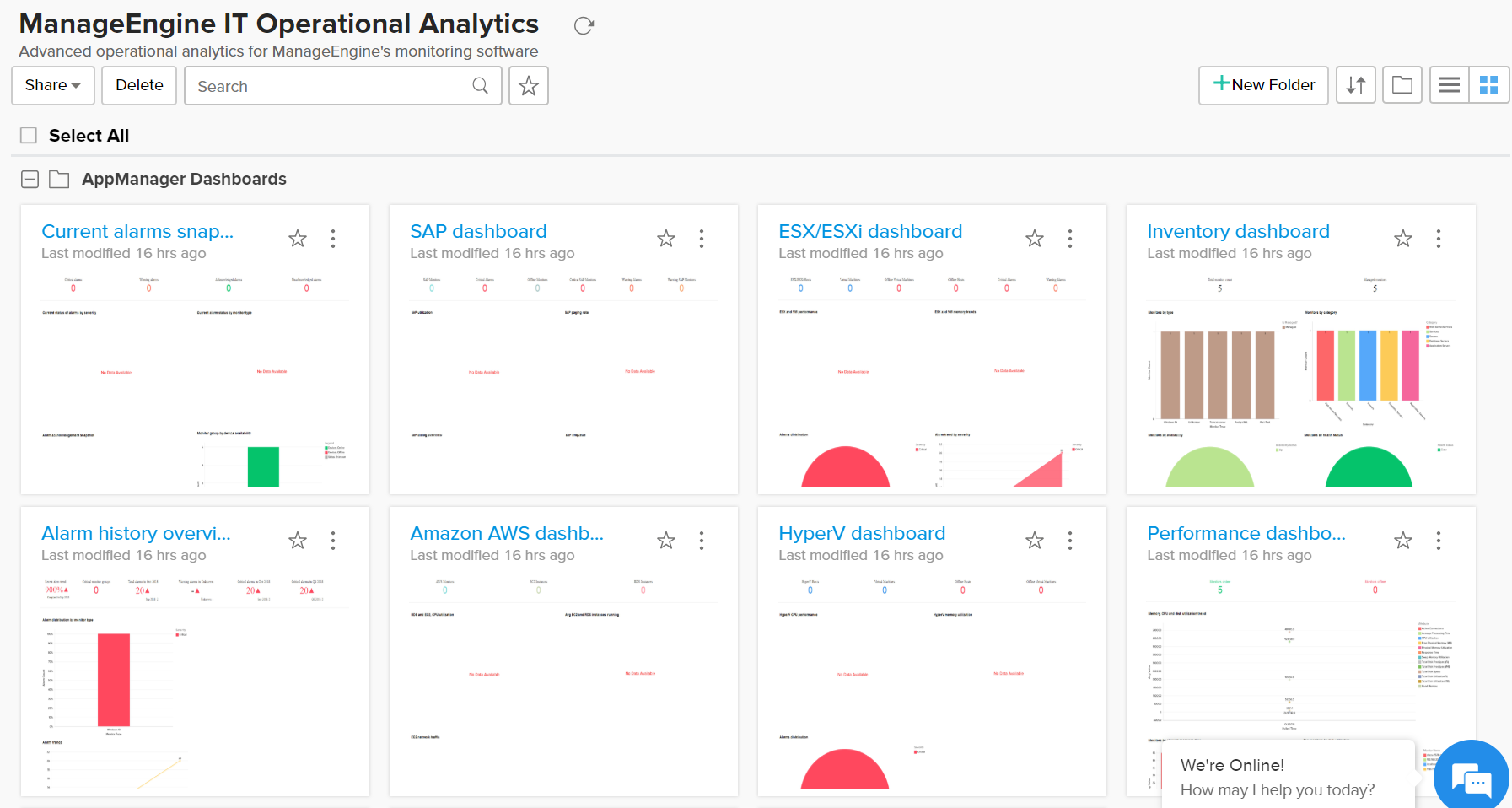1512x808 pixels.
Task: Open the Performance dashboard link
Action: tap(1246, 533)
